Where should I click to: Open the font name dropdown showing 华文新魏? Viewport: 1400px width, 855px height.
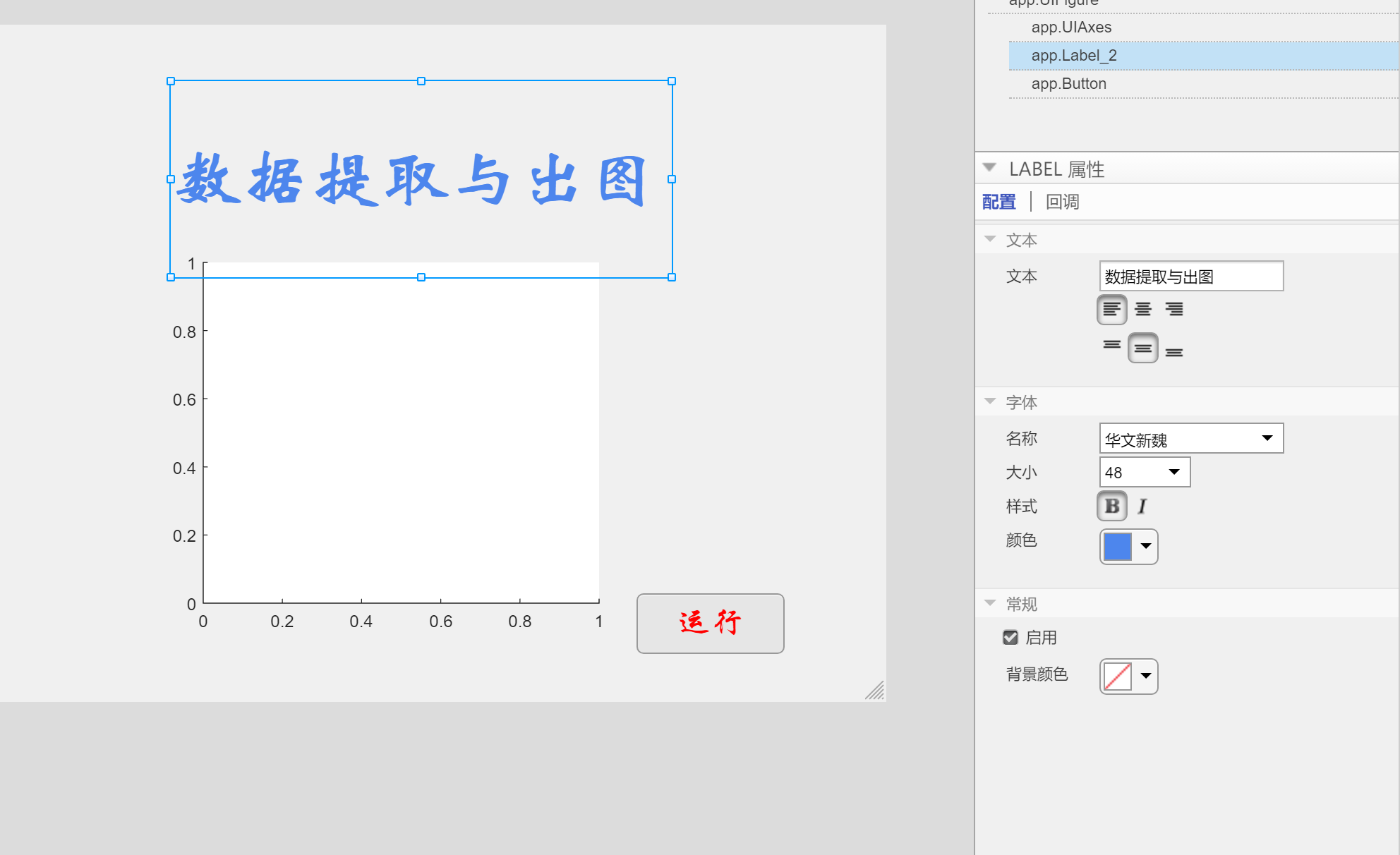(x=1267, y=438)
